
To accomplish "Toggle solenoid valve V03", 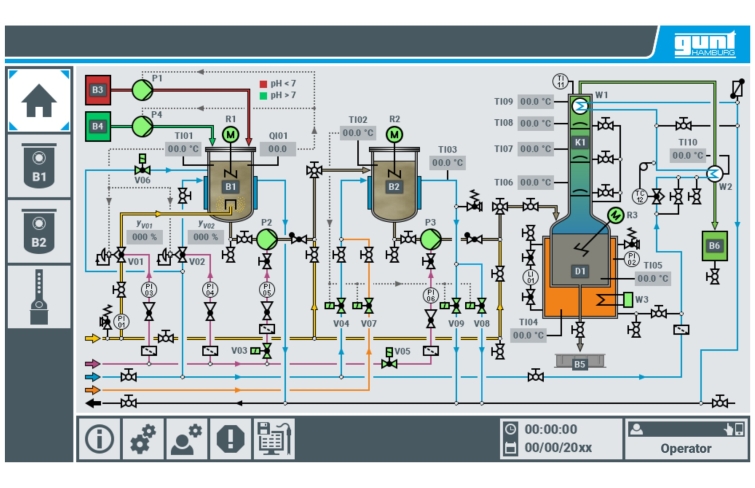I will [x=262, y=351].
